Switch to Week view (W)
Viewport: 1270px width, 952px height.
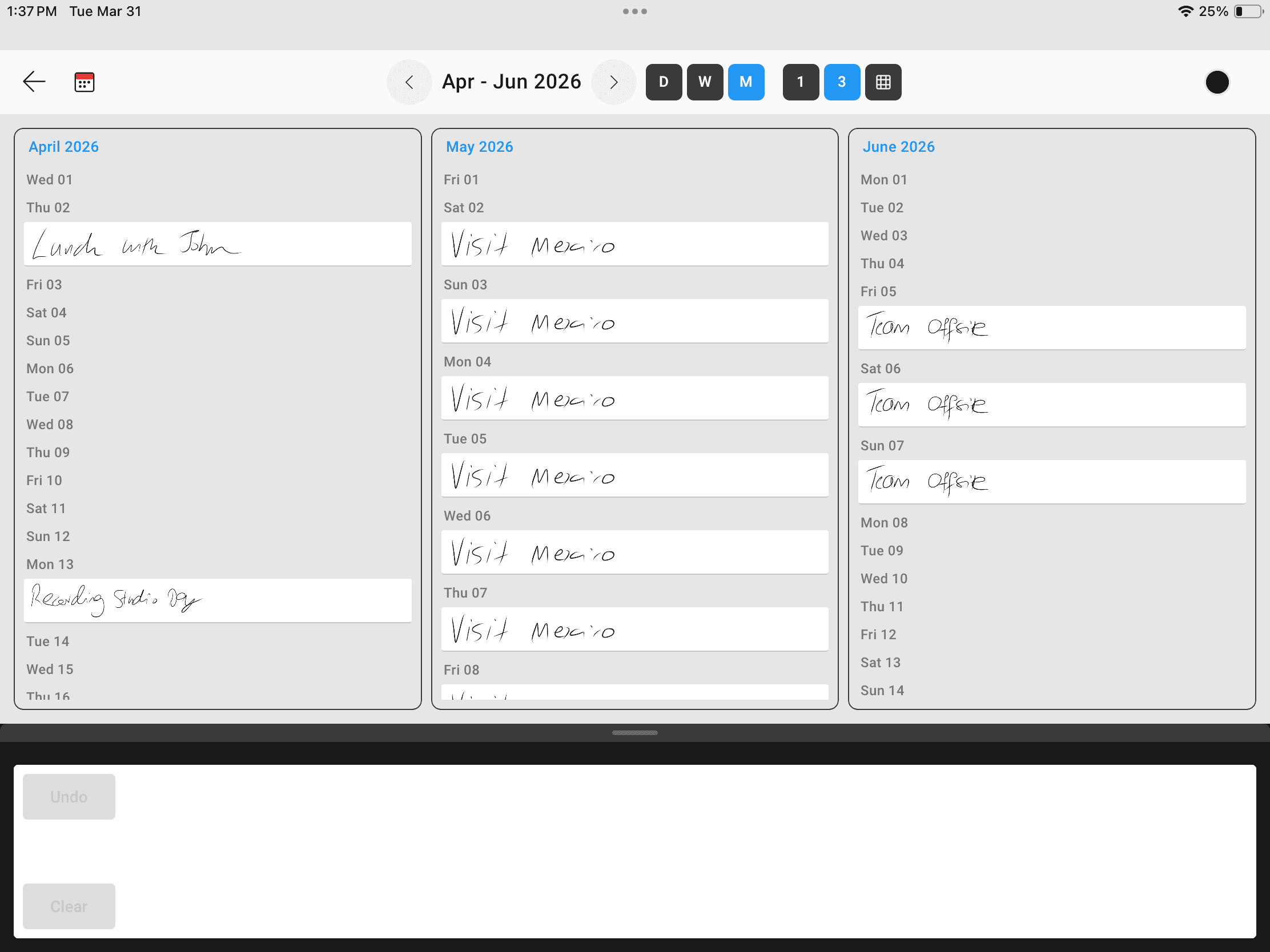point(705,82)
